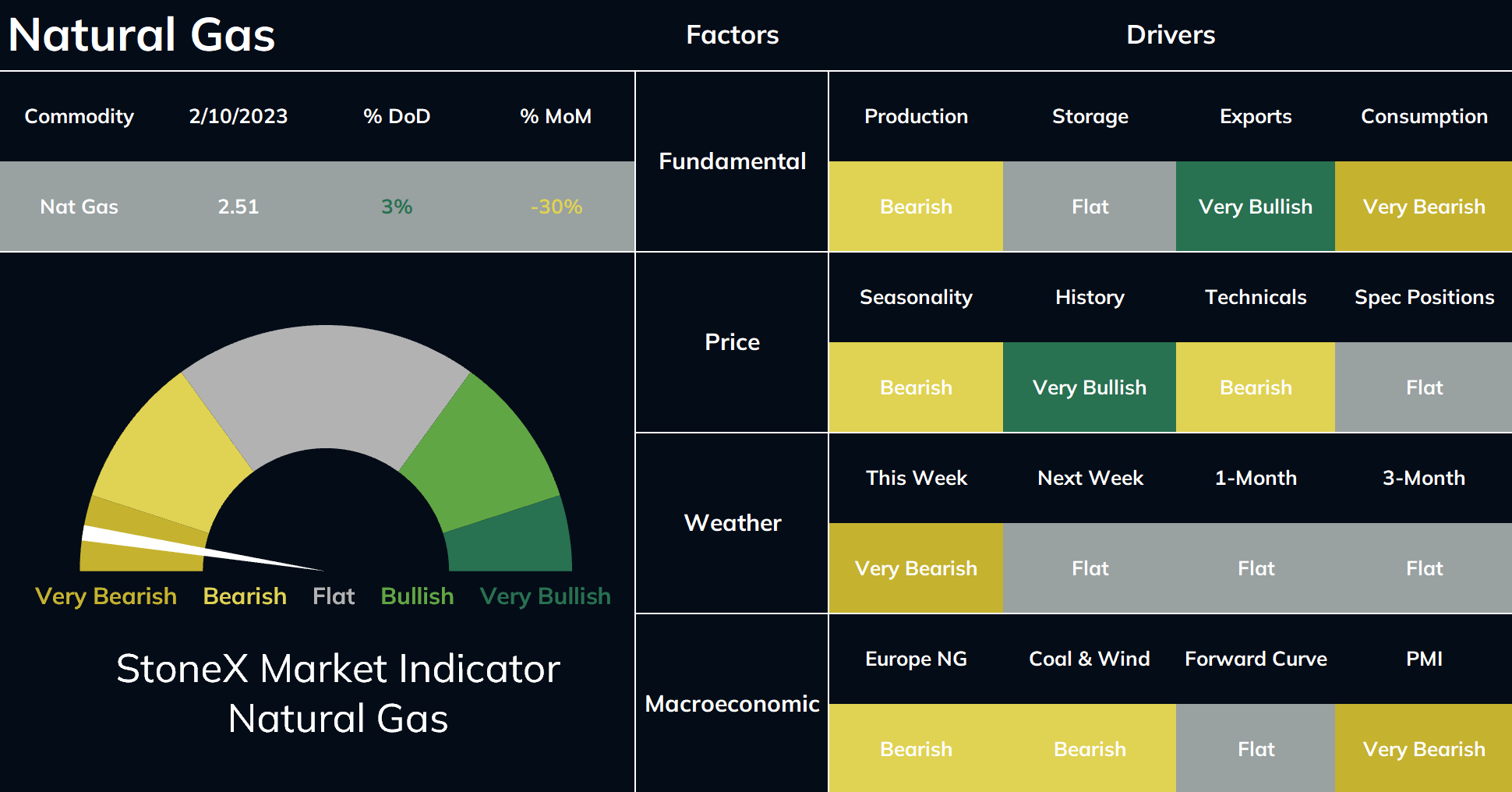Click the Very Bullish cell under History
The image size is (1512, 792).
(1090, 387)
